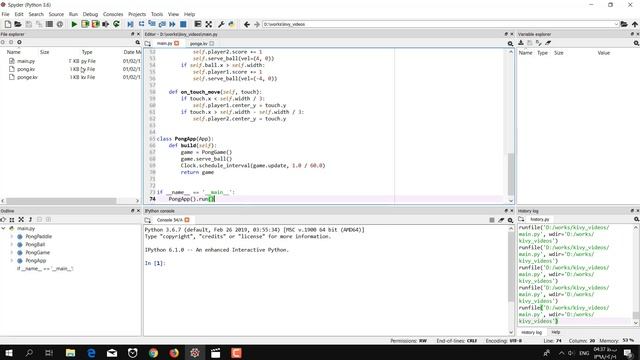Open the Source menu

click(56, 14)
